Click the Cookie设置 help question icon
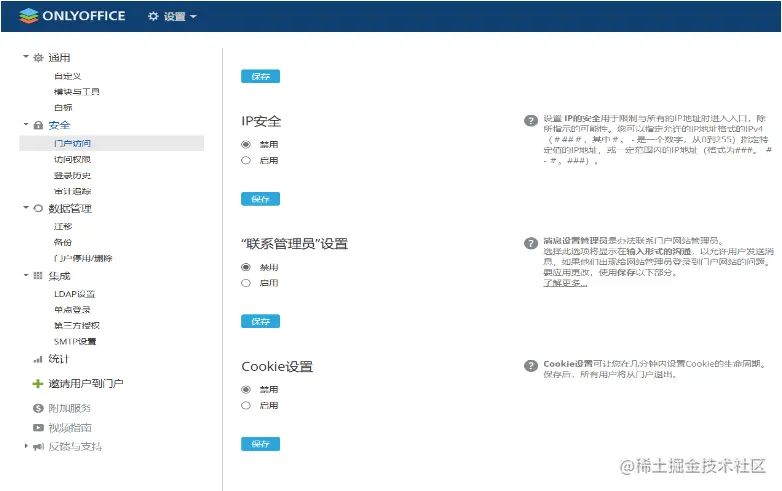This screenshot has width=782, height=491. pyautogui.click(x=531, y=366)
